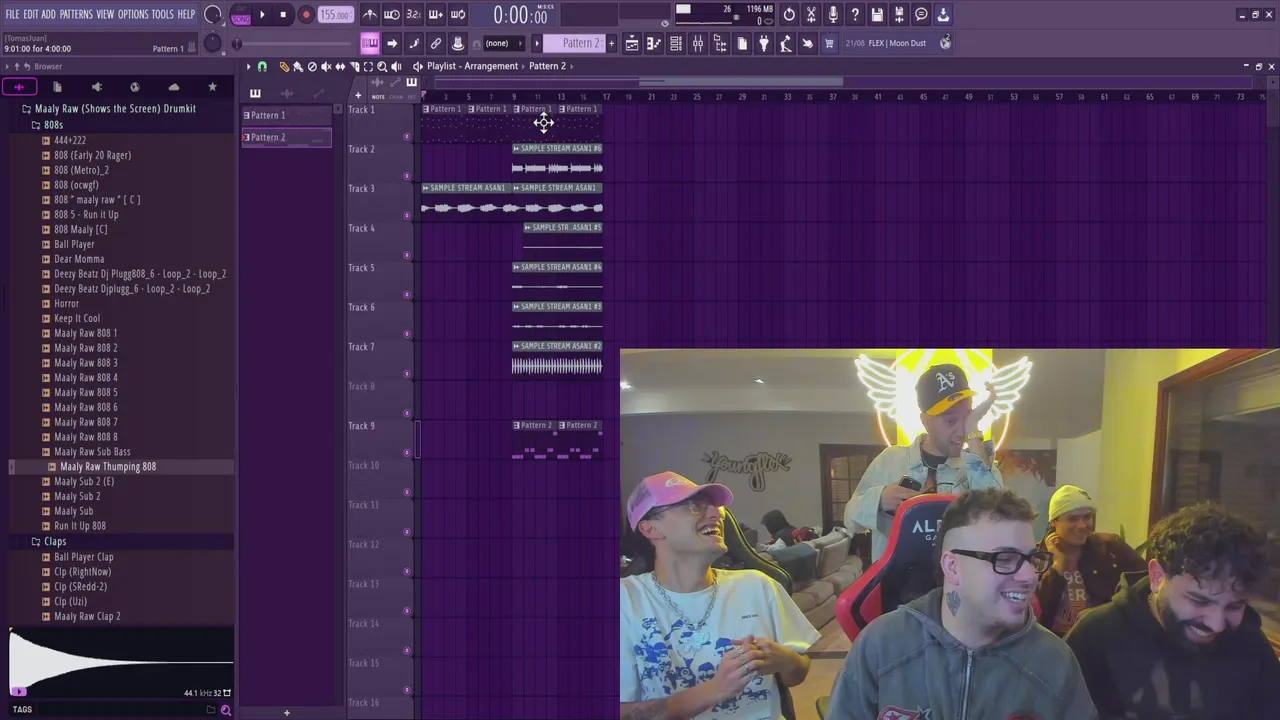Select the Paint brush tool in Playlist
Screen dimensions: 1280x720
(298, 66)
